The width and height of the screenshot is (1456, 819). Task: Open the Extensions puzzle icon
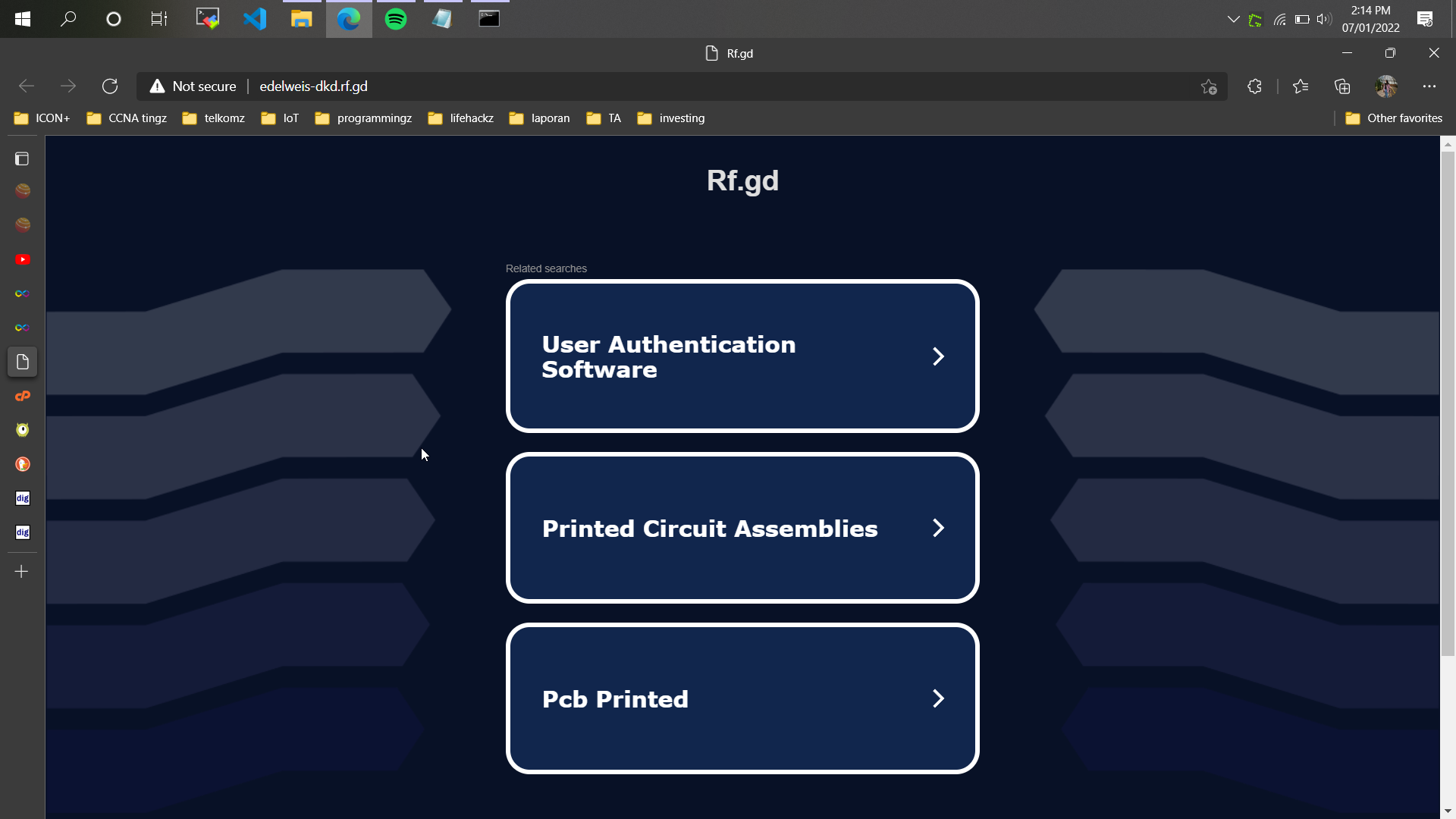point(1254,86)
